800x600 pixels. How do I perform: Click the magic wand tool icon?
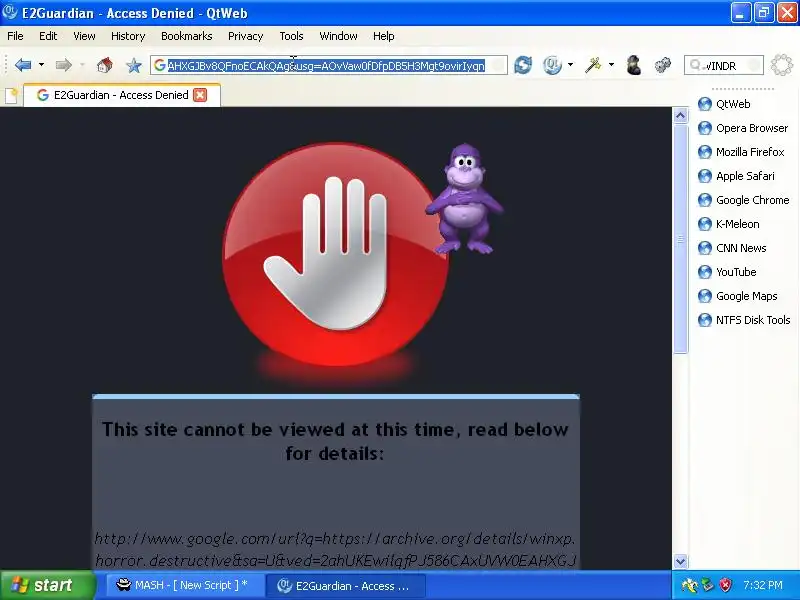point(592,65)
